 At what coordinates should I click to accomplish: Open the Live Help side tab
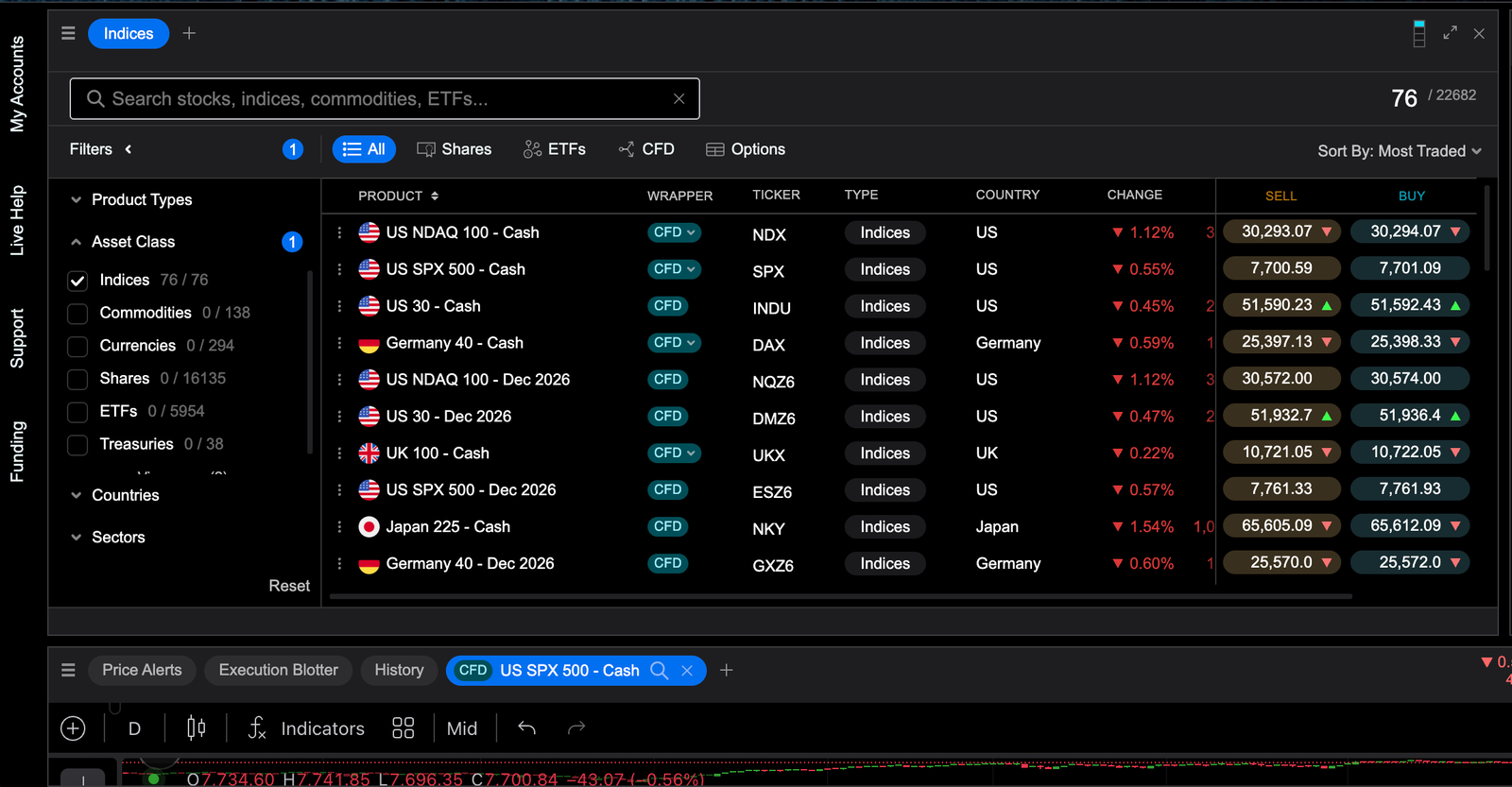[17, 220]
